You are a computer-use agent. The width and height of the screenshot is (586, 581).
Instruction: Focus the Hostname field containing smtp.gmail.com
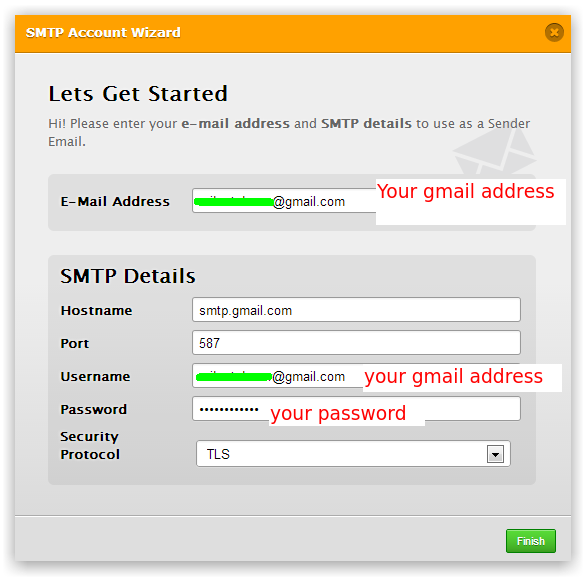pos(356,310)
